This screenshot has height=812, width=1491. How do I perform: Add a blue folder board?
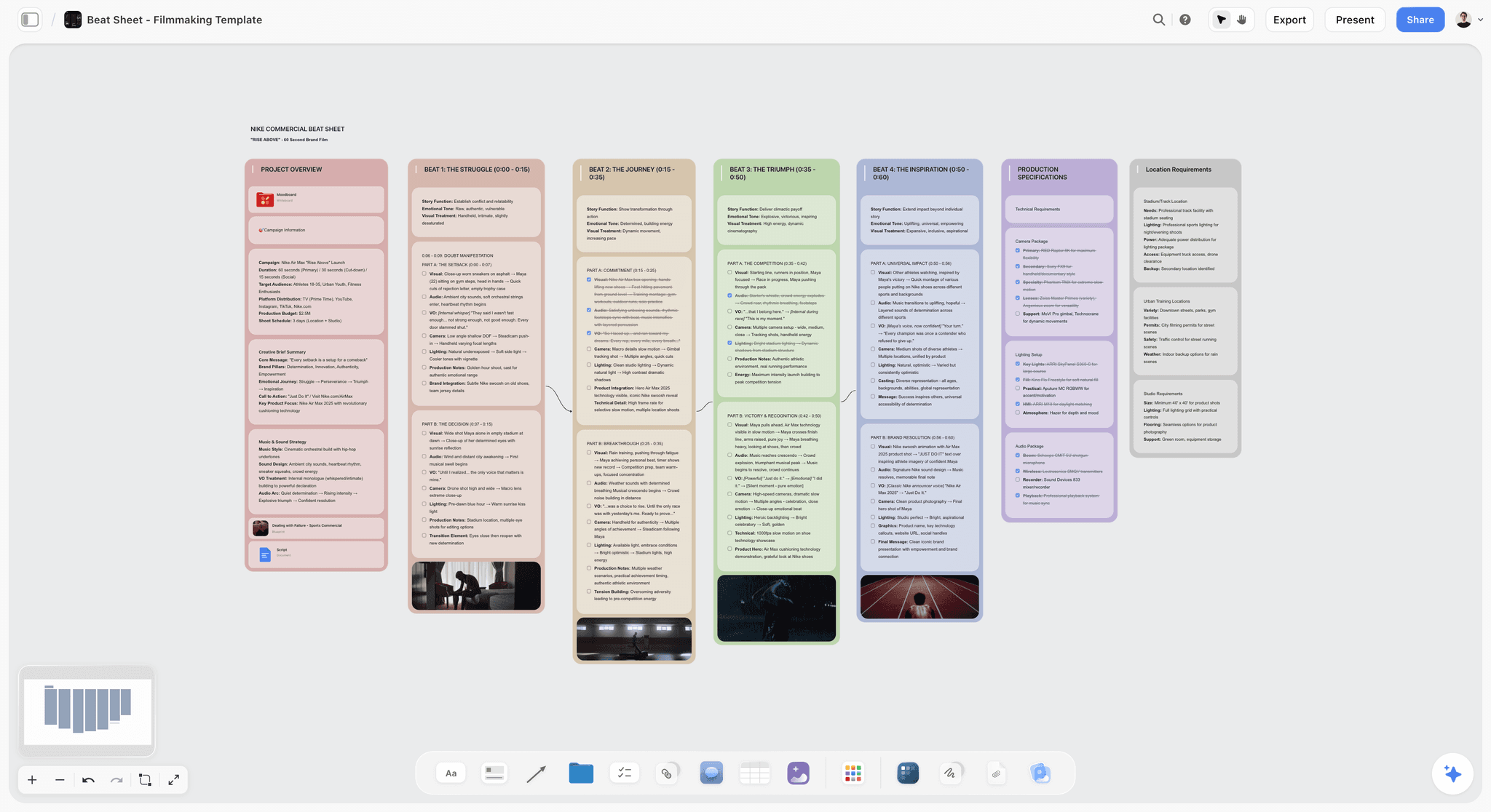(581, 773)
